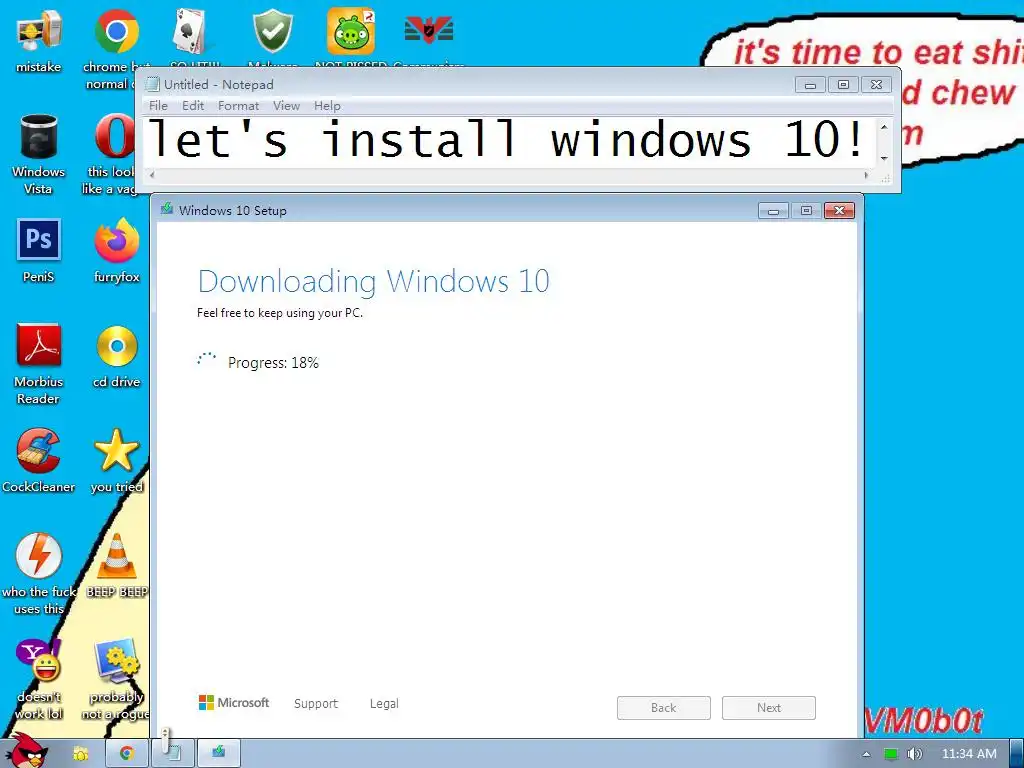
Task: Open the 'probably not a rogue' gears icon
Action: pyautogui.click(x=117, y=660)
